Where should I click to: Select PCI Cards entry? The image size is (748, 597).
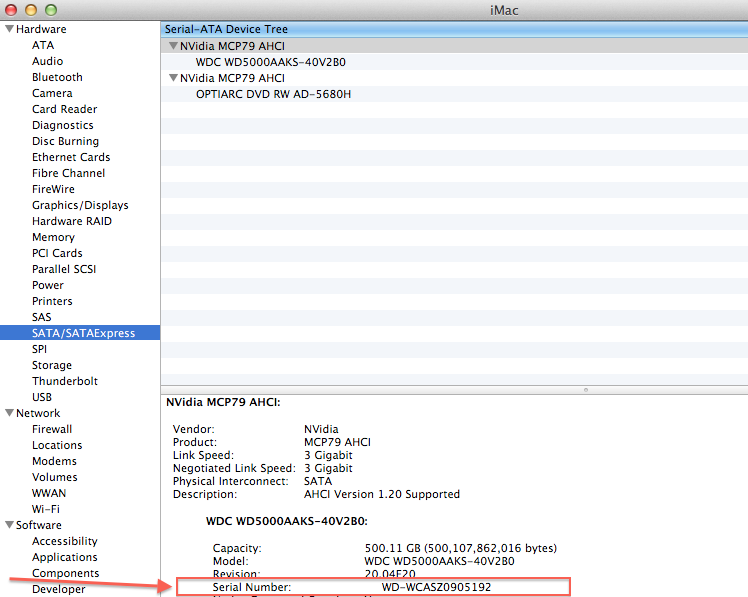57,253
